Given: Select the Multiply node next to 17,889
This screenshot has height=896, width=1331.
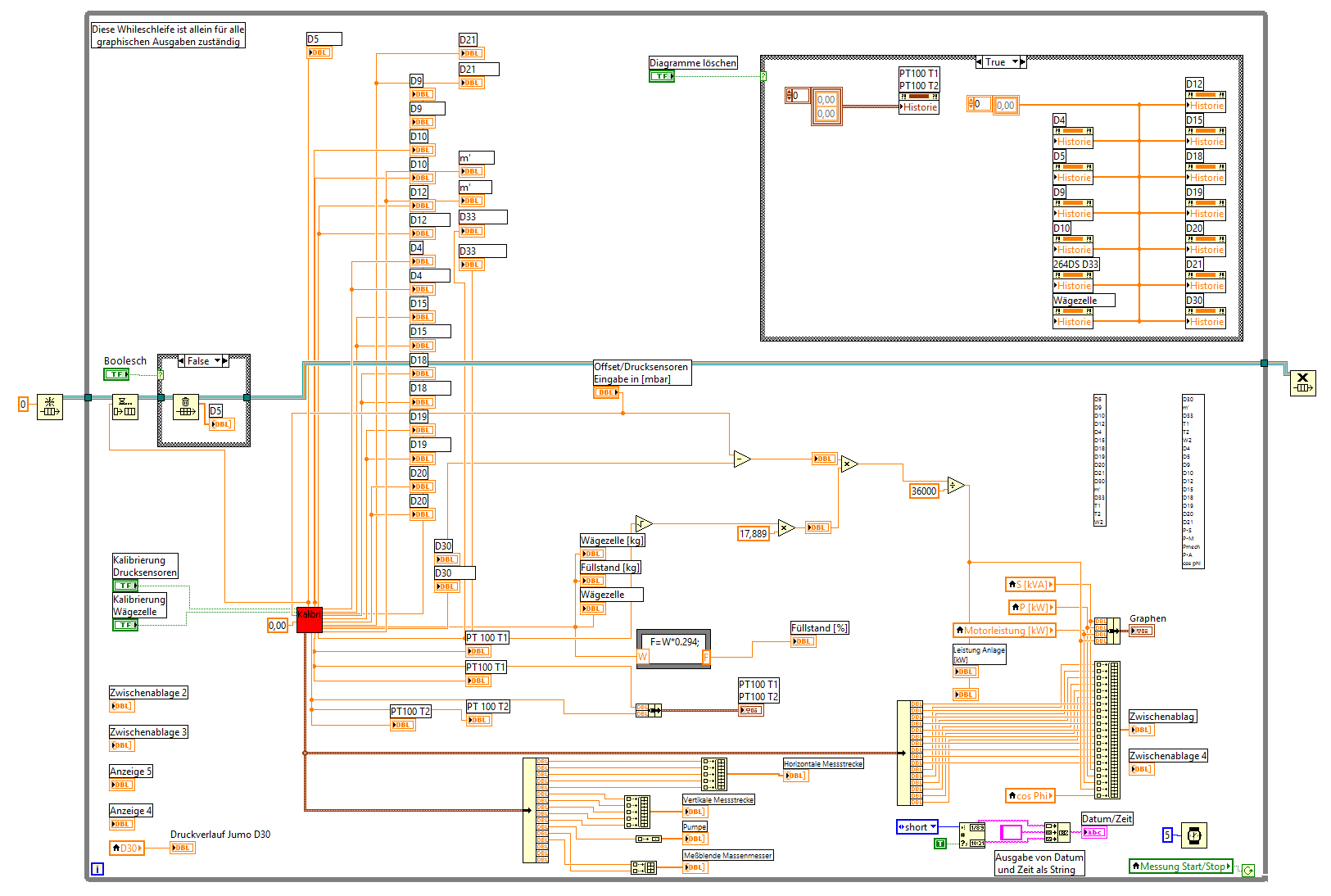Looking at the screenshot, I should pyautogui.click(x=786, y=527).
